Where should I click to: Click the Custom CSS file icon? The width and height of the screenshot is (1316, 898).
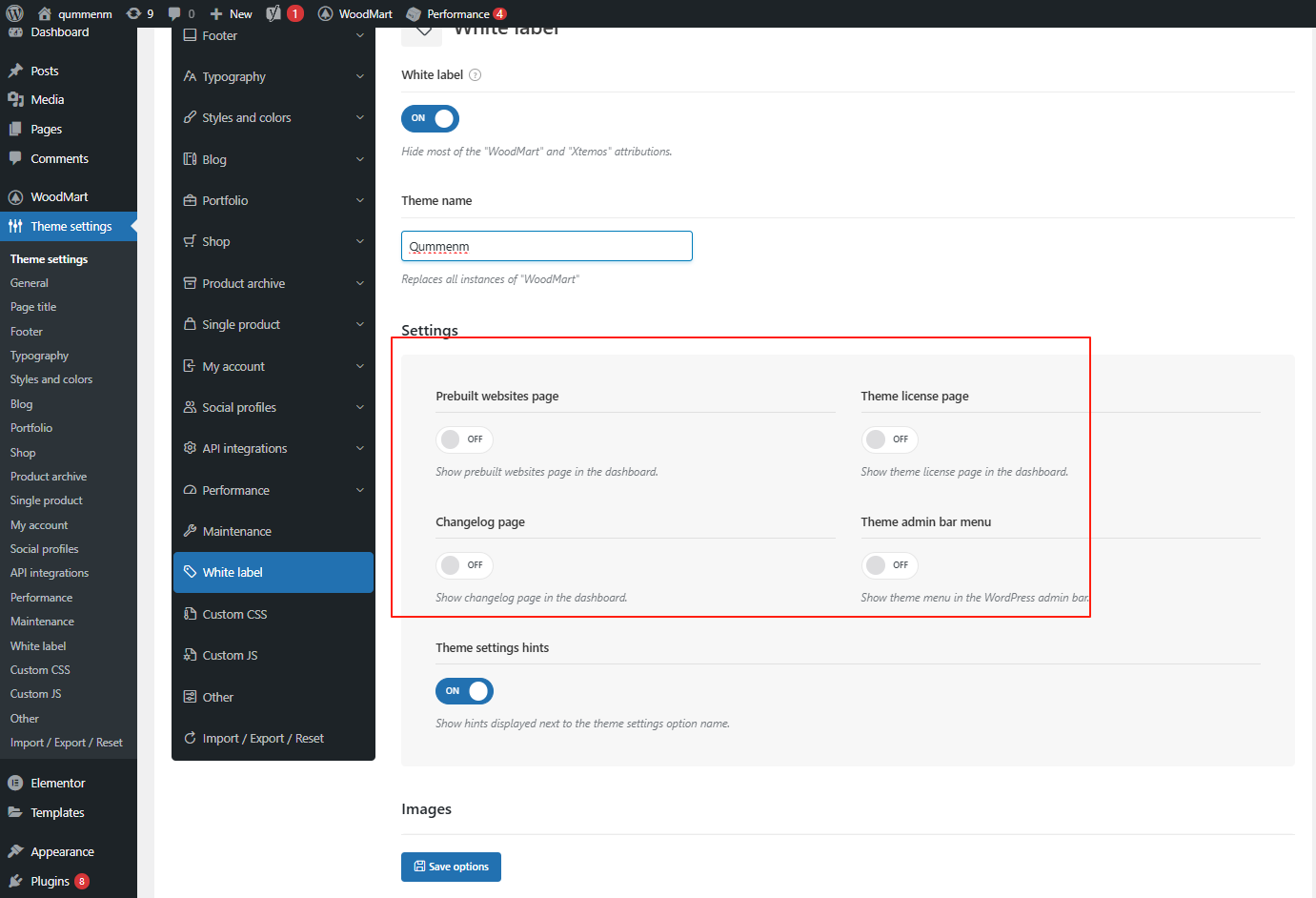click(x=190, y=614)
